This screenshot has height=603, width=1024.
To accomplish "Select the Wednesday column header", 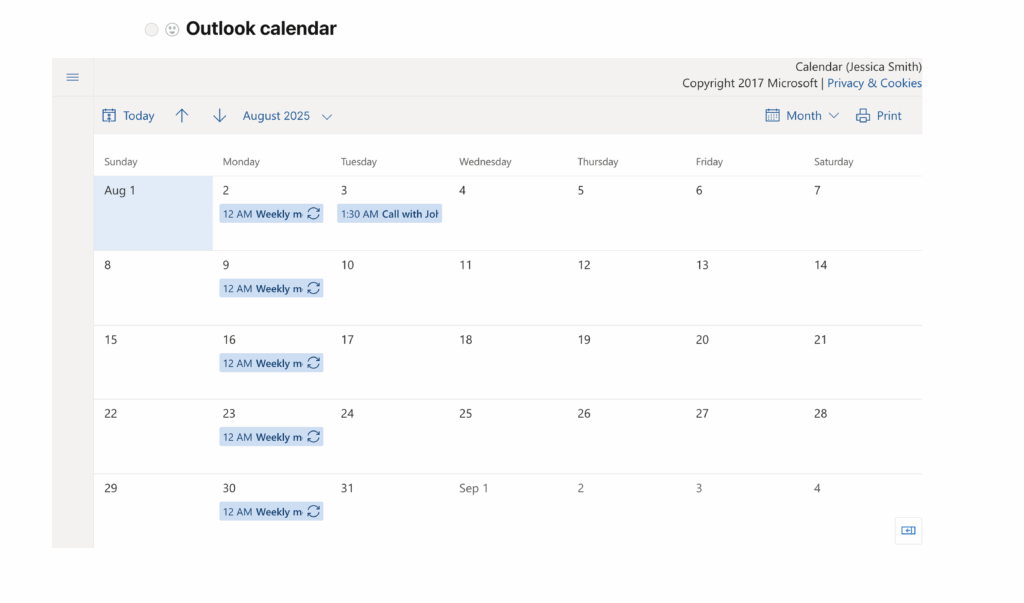I will click(x=485, y=161).
